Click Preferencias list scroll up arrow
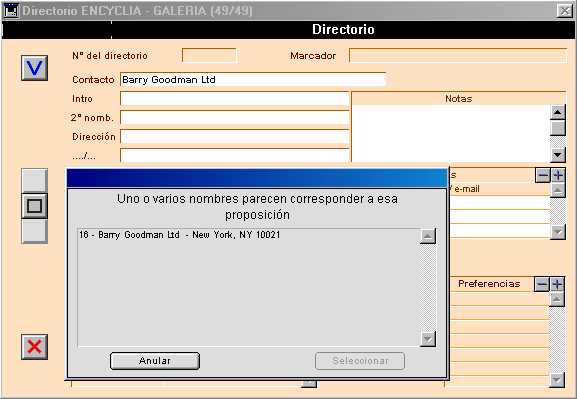The width and height of the screenshot is (577, 399). point(557,299)
